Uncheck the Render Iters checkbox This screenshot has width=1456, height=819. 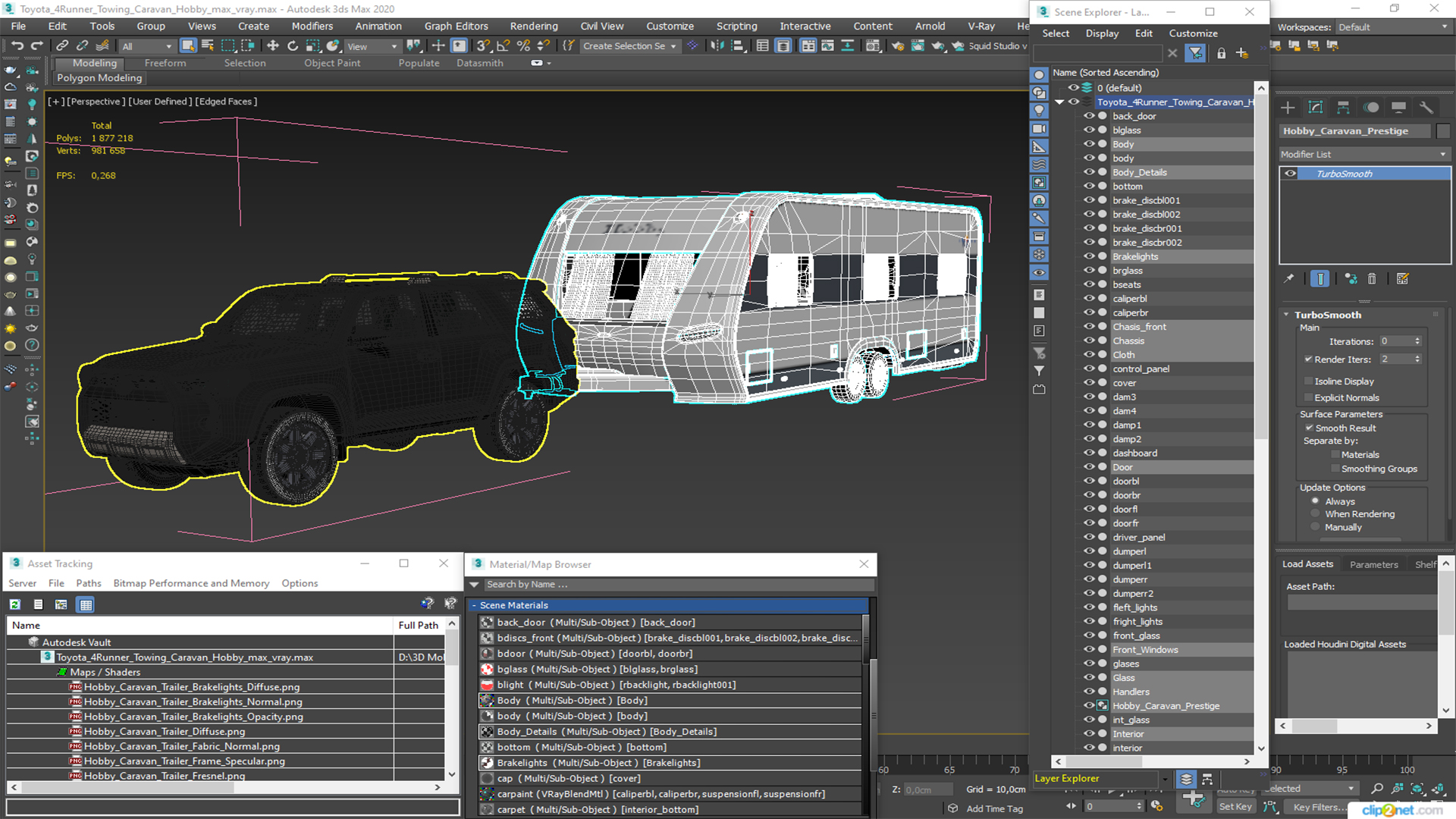point(1309,359)
